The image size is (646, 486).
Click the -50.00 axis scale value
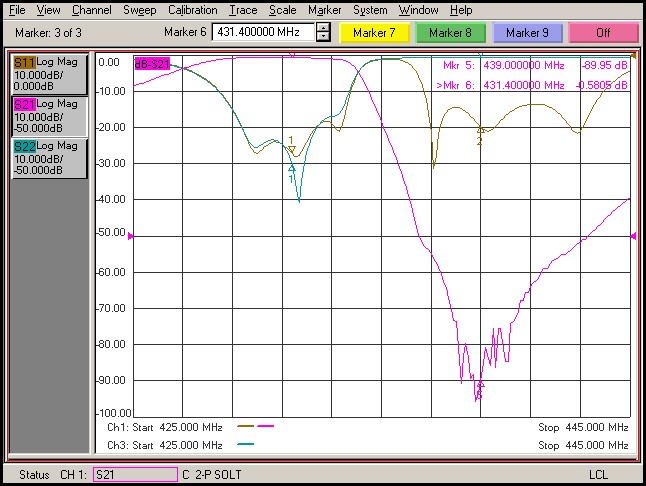coord(111,232)
